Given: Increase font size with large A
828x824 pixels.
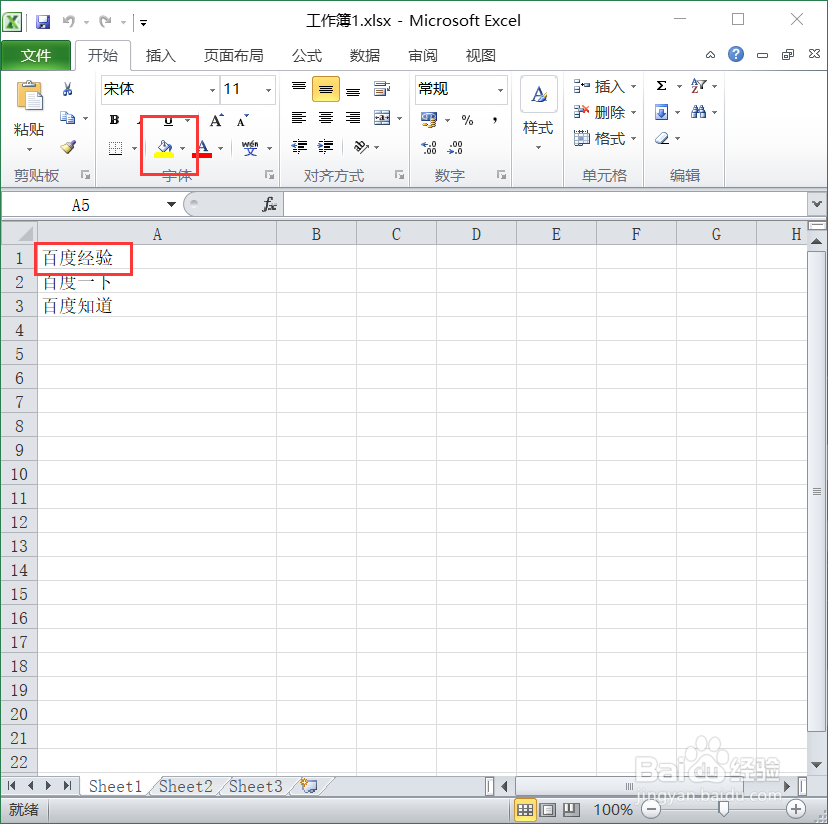Looking at the screenshot, I should pos(216,120).
